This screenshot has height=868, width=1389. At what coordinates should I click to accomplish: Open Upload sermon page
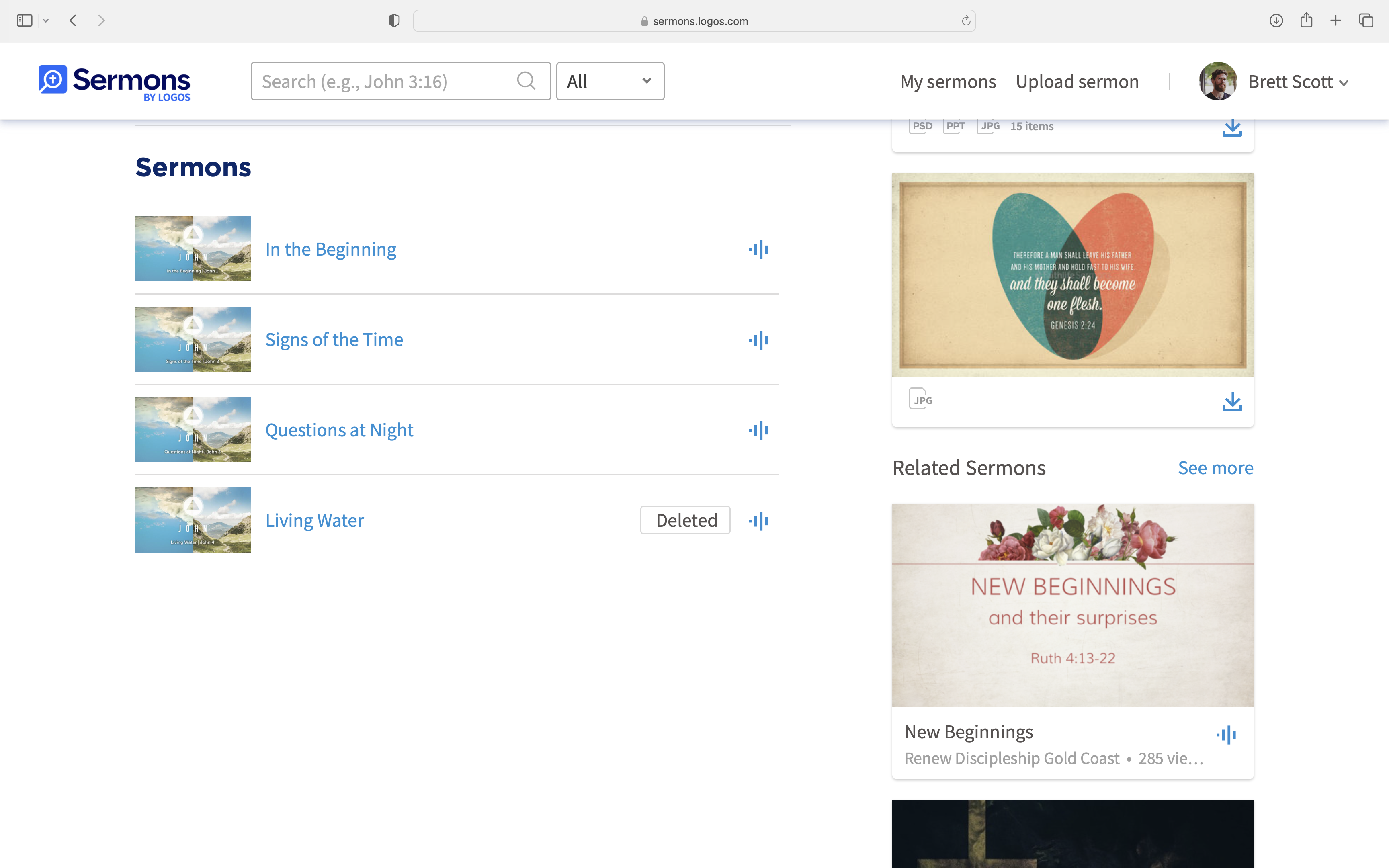pyautogui.click(x=1078, y=82)
